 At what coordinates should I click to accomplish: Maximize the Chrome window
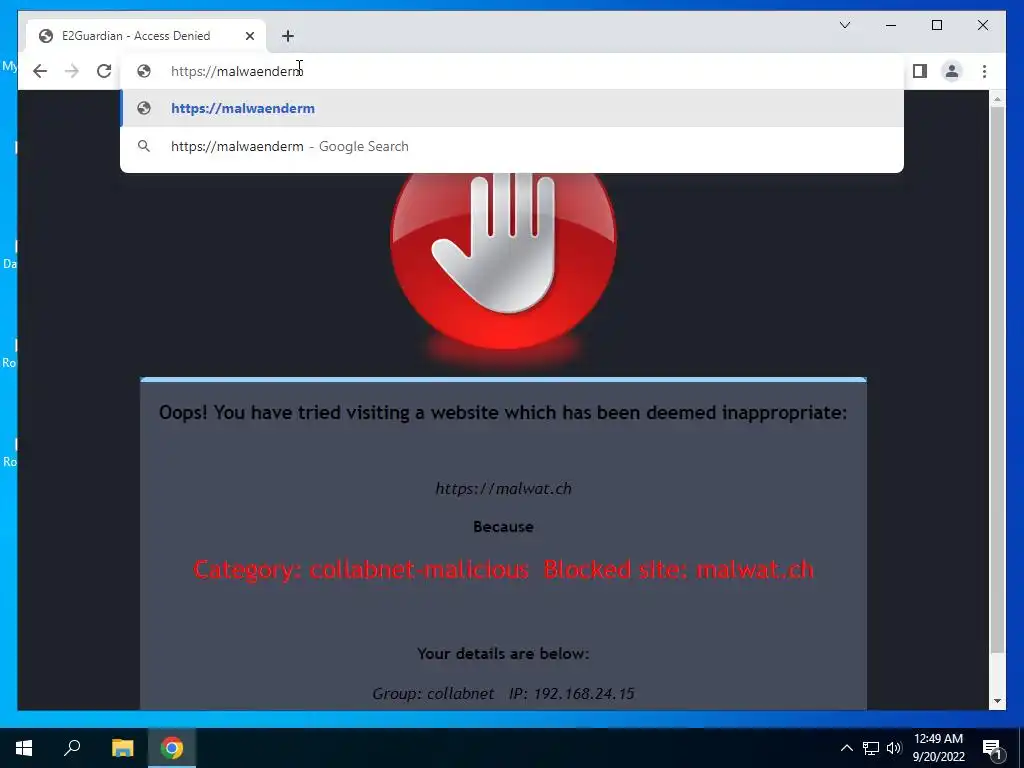click(x=936, y=25)
